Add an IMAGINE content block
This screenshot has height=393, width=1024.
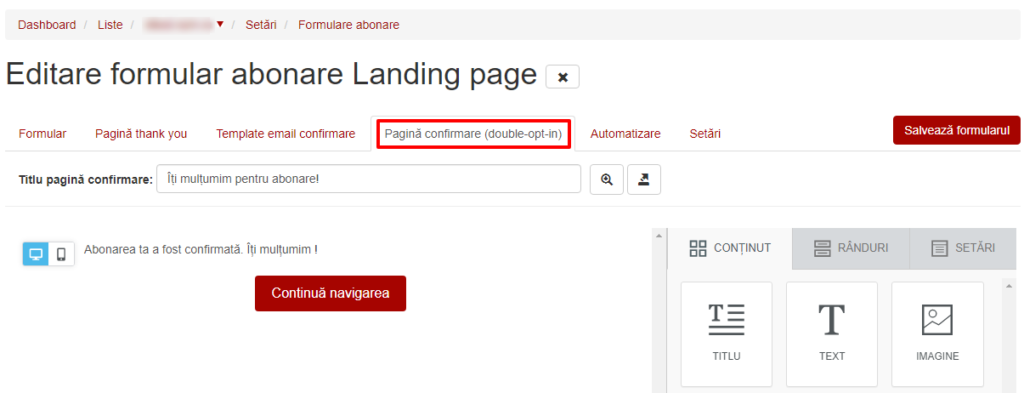937,334
